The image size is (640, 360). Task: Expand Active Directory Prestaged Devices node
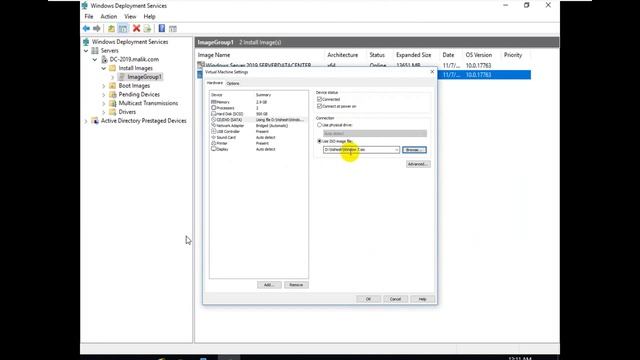86,121
